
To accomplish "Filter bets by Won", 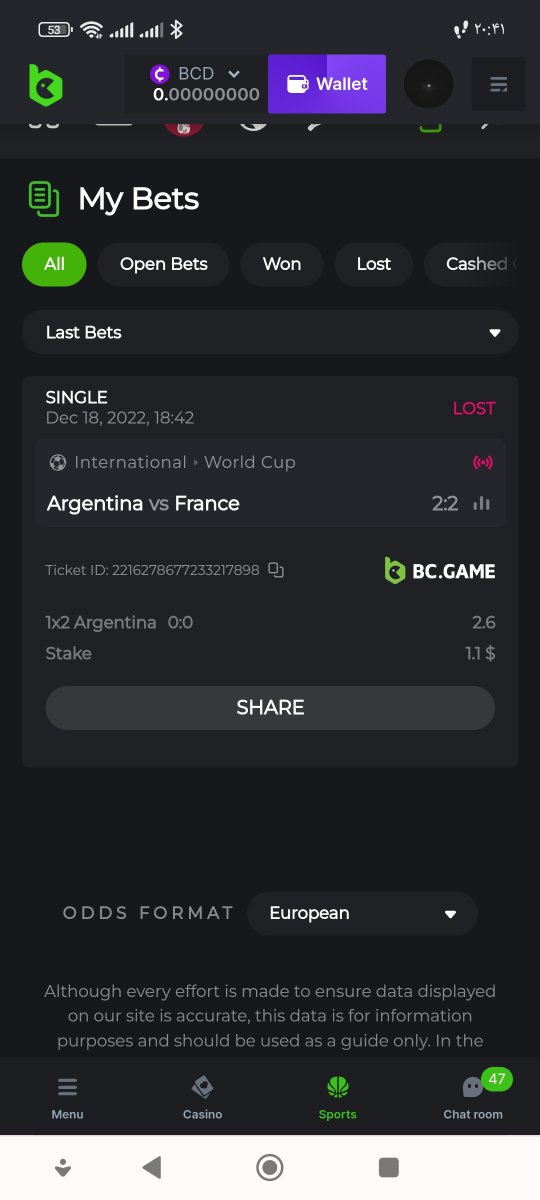I will click(282, 264).
